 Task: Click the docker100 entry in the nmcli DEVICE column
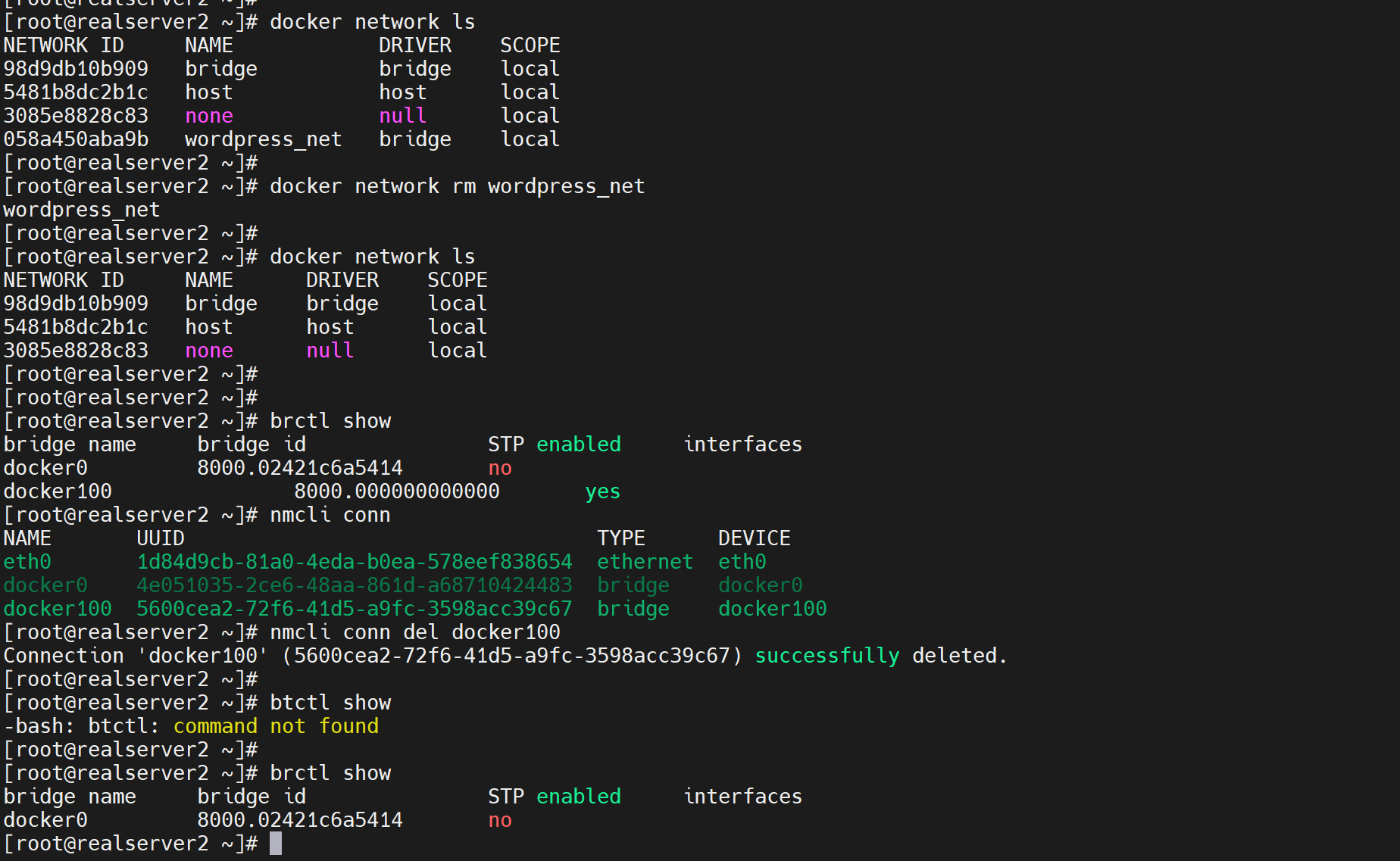pyautogui.click(x=772, y=609)
